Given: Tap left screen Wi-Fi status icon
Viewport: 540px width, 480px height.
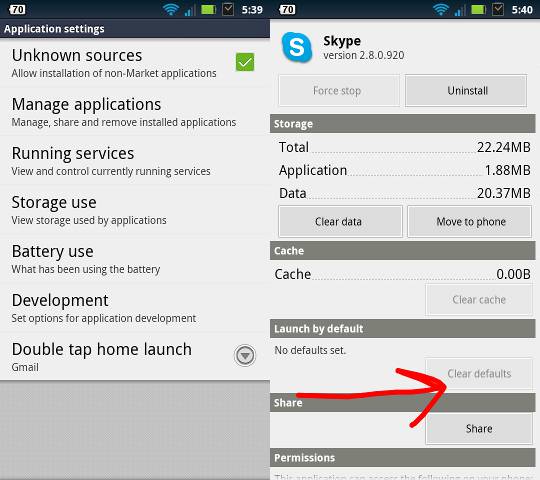Looking at the screenshot, I should click(x=170, y=9).
